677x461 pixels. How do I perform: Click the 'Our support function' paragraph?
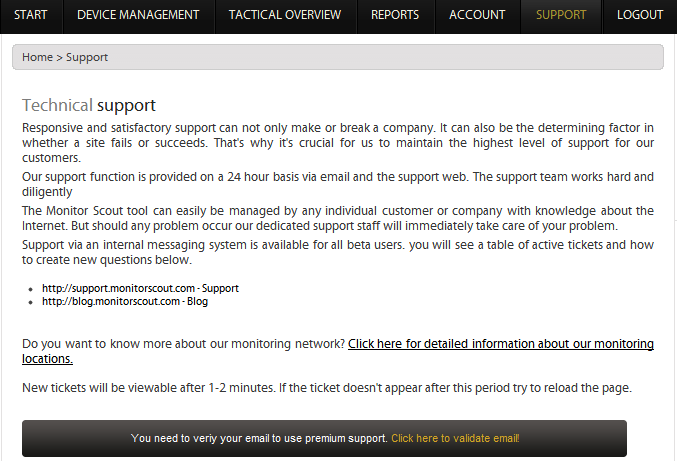(338, 184)
